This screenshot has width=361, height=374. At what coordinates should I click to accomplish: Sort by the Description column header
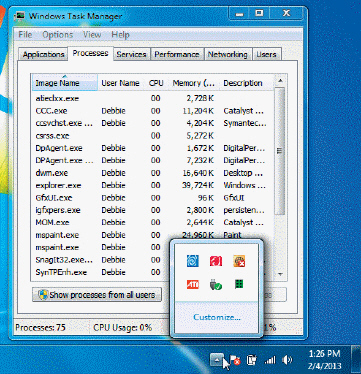coord(247,83)
